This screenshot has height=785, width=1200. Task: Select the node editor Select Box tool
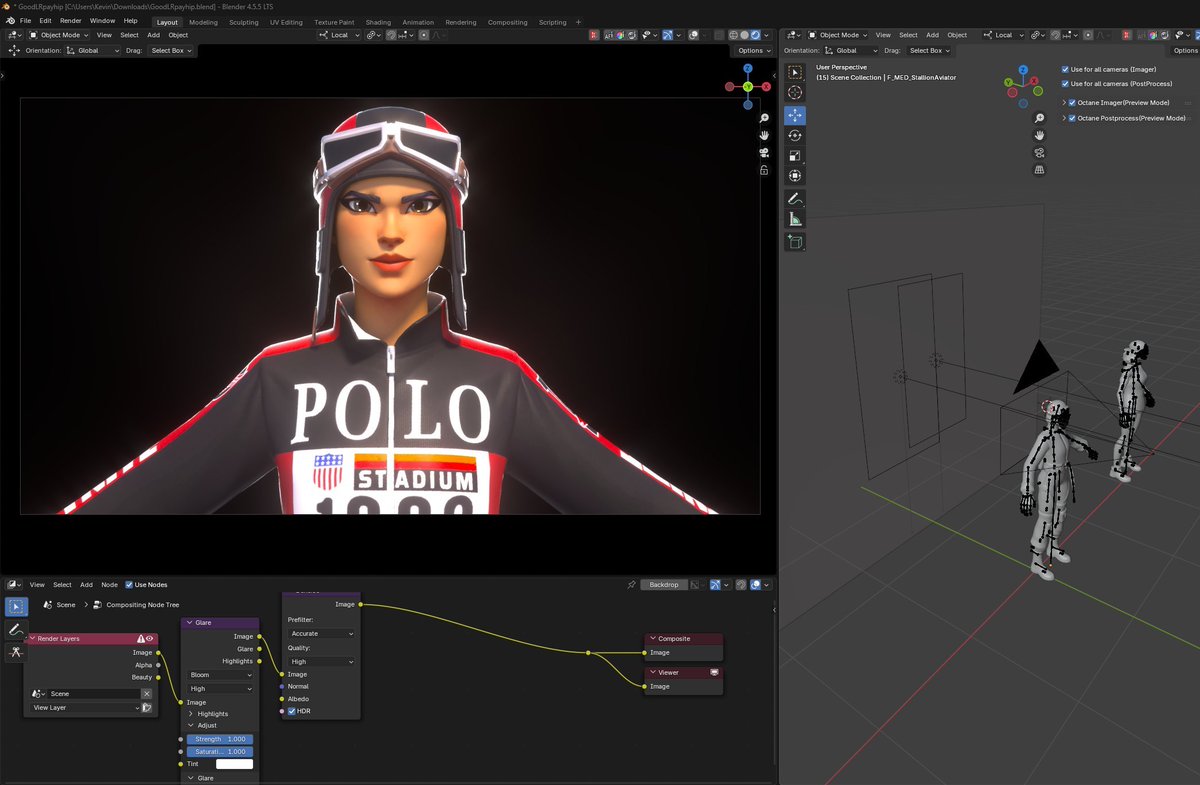tap(17, 607)
